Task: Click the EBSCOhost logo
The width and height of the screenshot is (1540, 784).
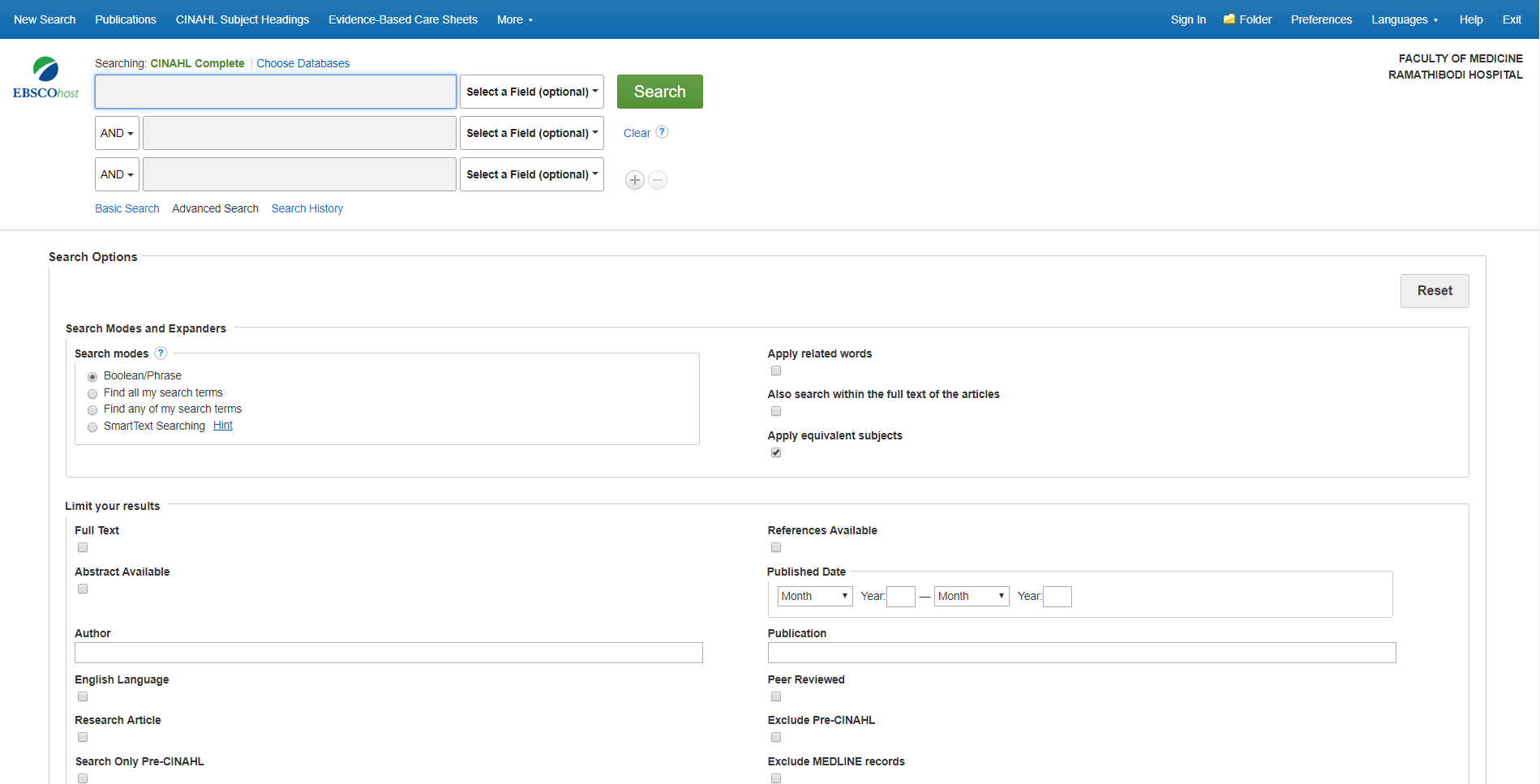Action: (x=45, y=78)
